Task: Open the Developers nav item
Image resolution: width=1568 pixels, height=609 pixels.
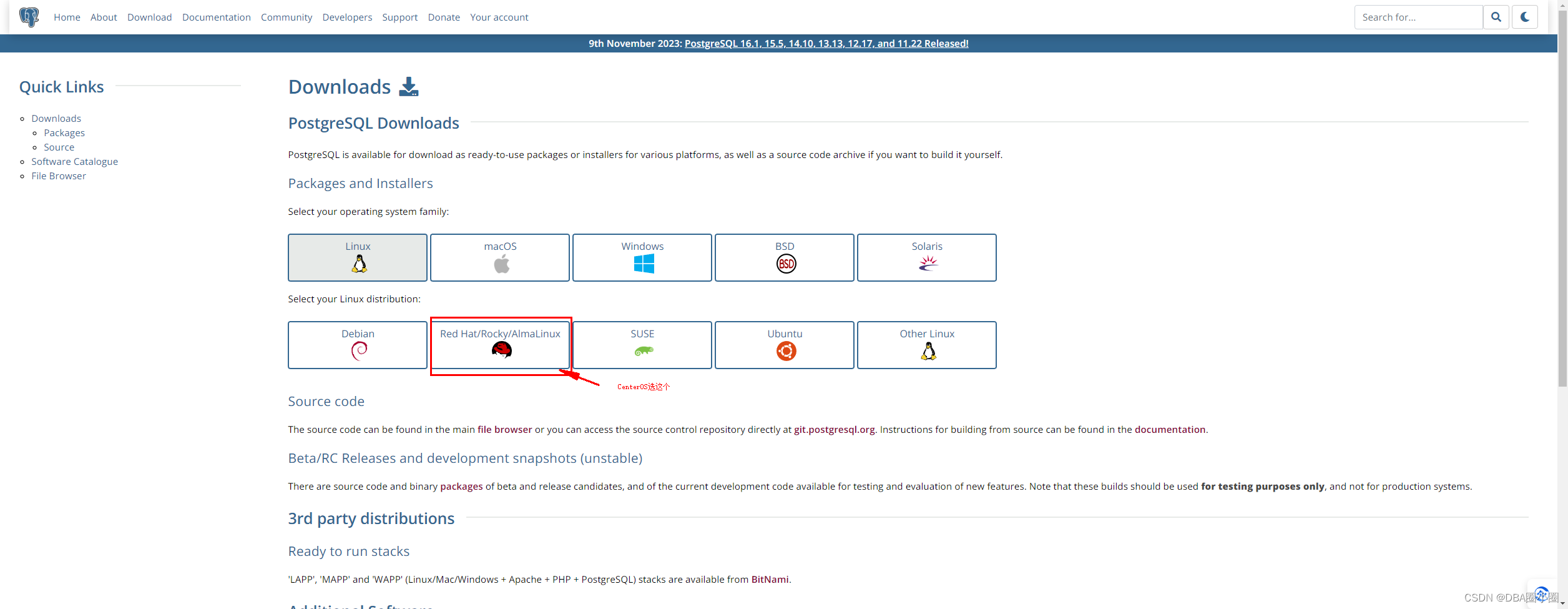Action: tap(347, 17)
